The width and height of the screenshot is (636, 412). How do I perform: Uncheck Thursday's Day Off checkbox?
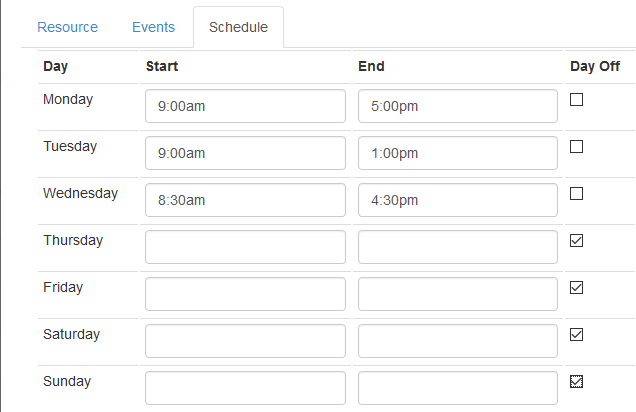(576, 241)
